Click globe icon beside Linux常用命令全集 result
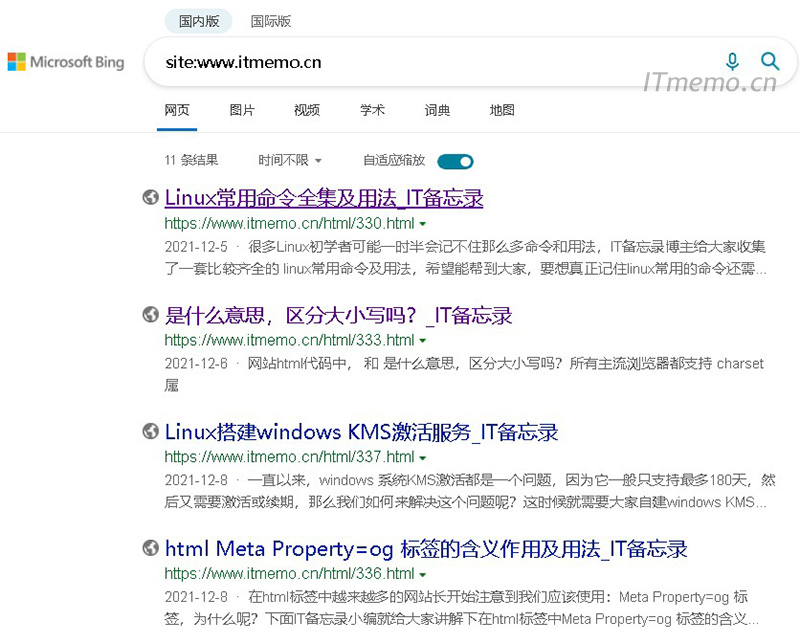The image size is (800, 643). tap(151, 197)
